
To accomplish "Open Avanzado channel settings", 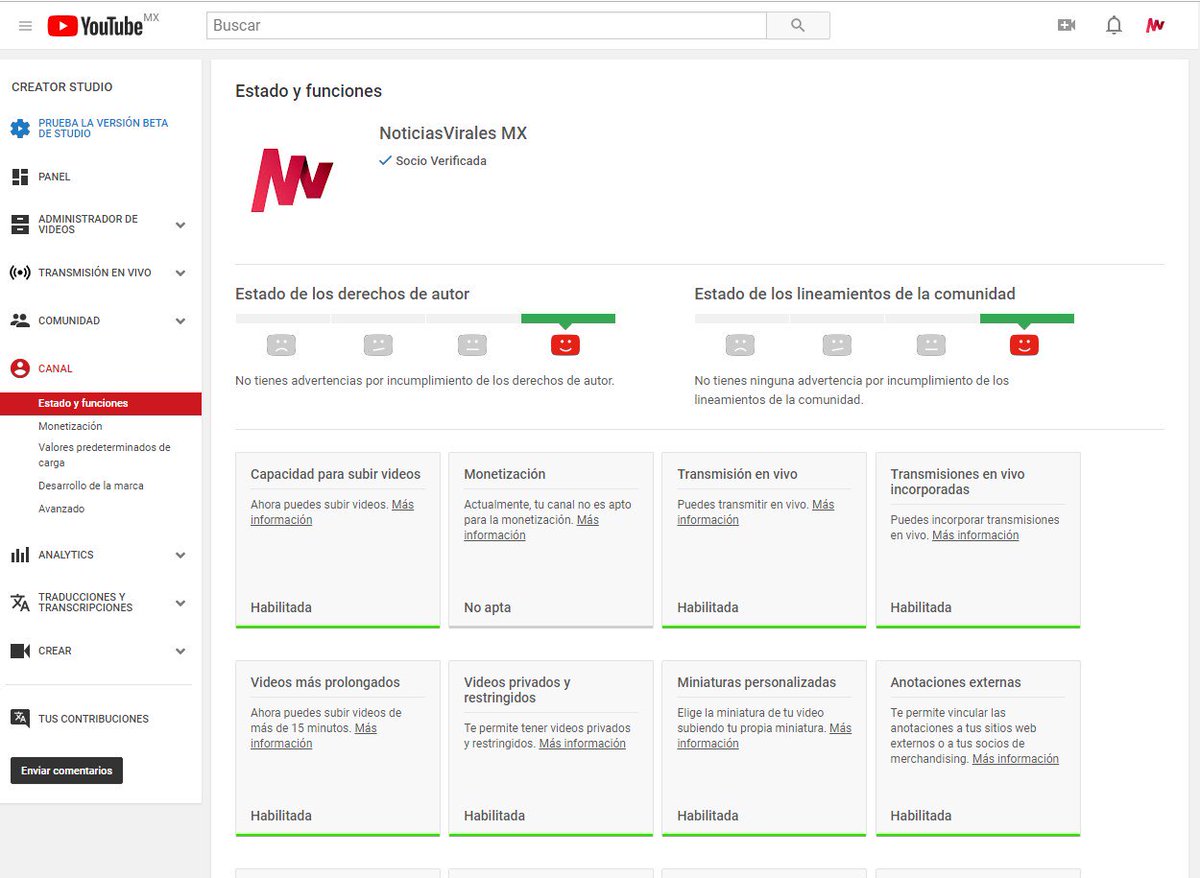I will (x=61, y=508).
